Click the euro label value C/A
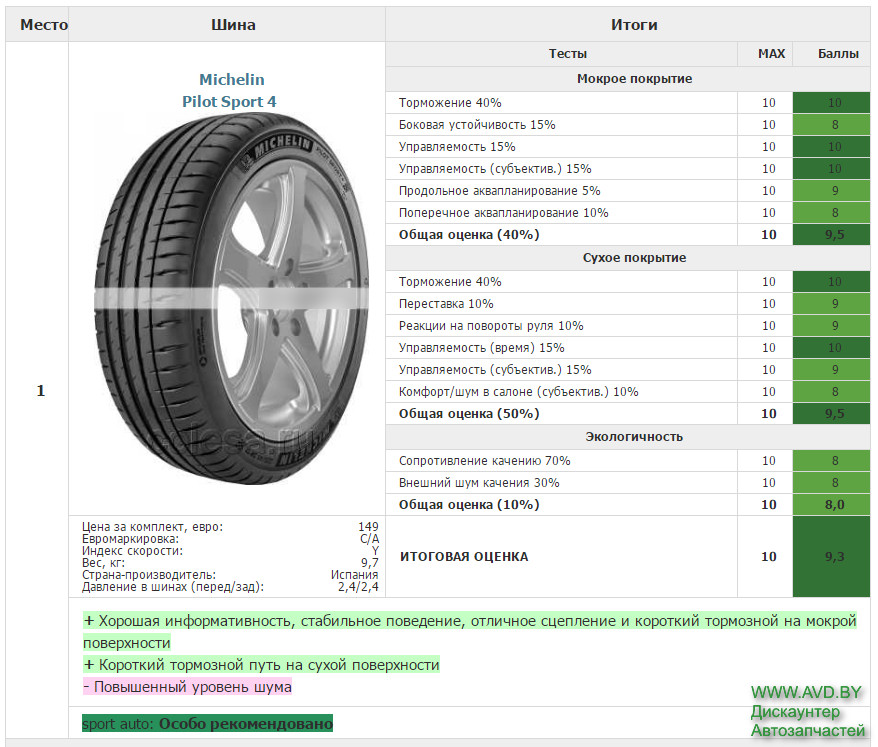This screenshot has height=747, width=878. click(x=370, y=539)
